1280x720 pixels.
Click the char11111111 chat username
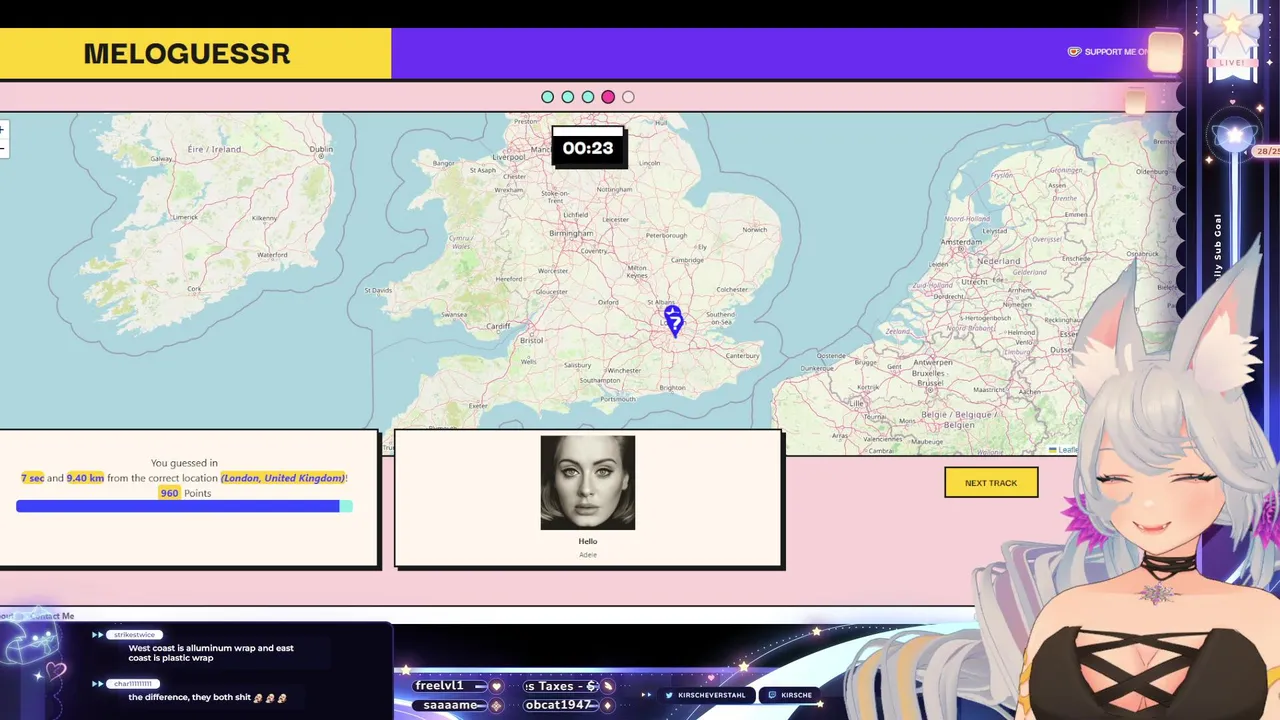click(134, 684)
